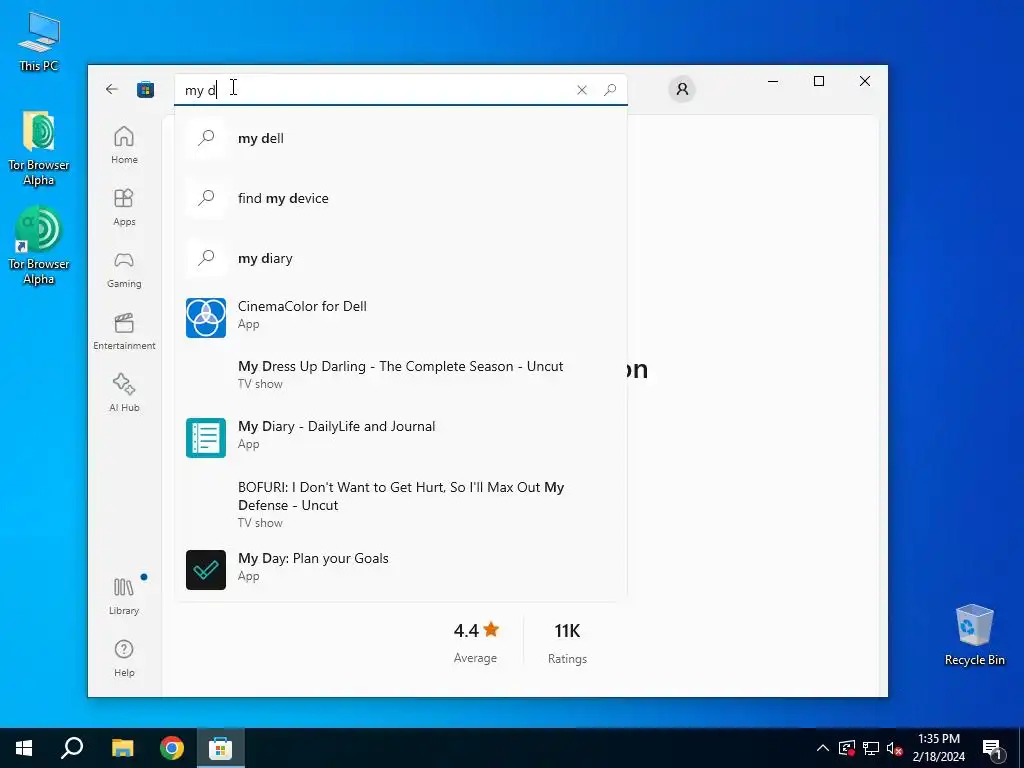
Task: Open Entertainment section in the sidebar
Action: pos(124,331)
